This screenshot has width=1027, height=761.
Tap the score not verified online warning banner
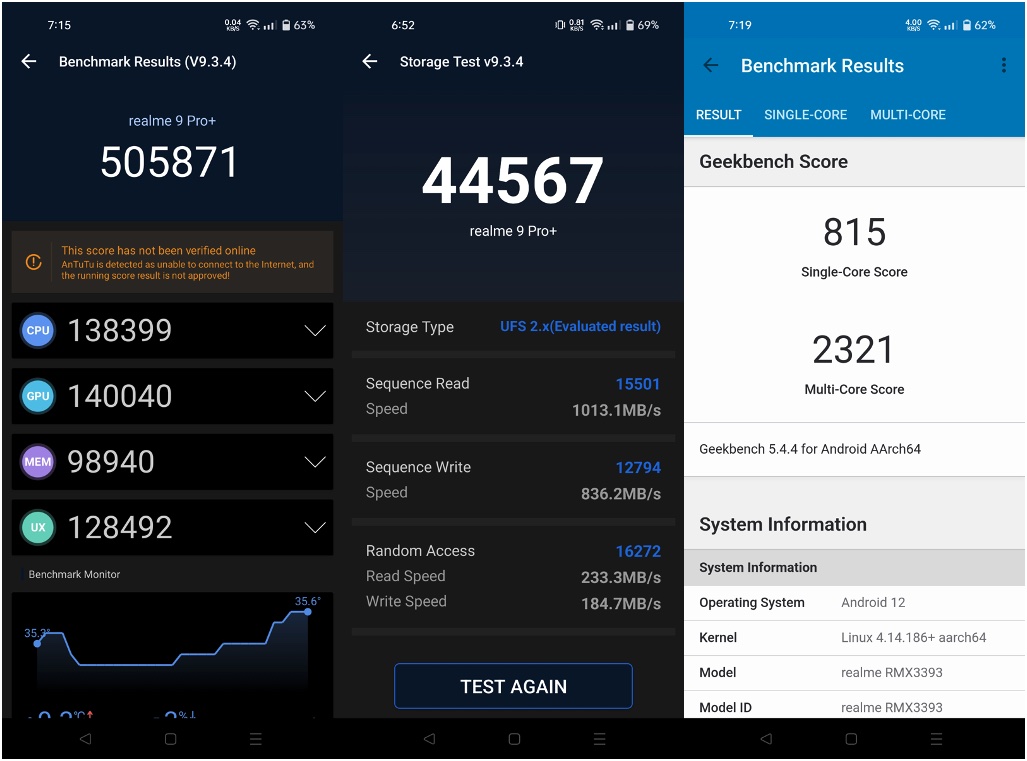coord(172,262)
